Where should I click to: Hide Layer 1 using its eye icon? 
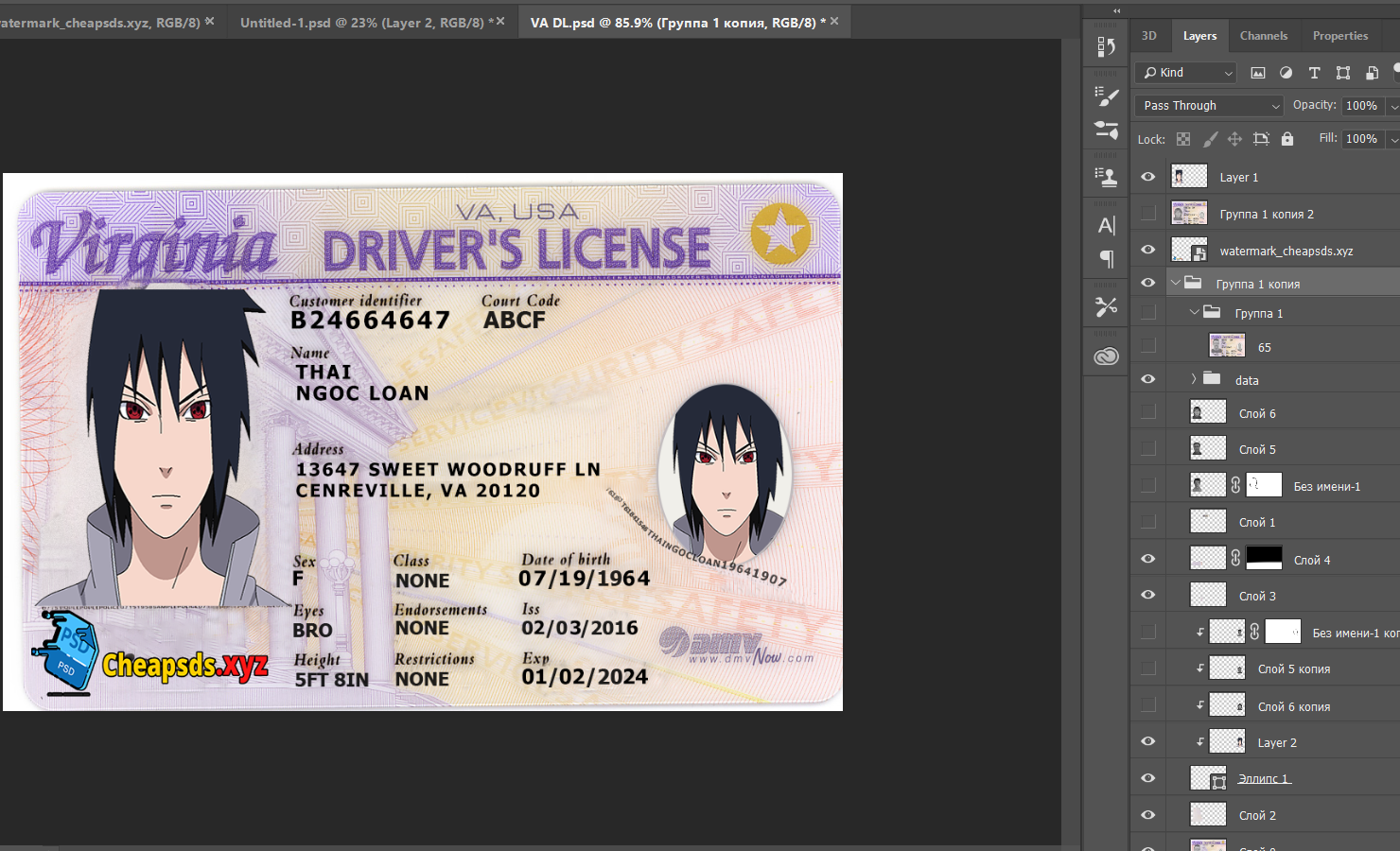coord(1147,177)
